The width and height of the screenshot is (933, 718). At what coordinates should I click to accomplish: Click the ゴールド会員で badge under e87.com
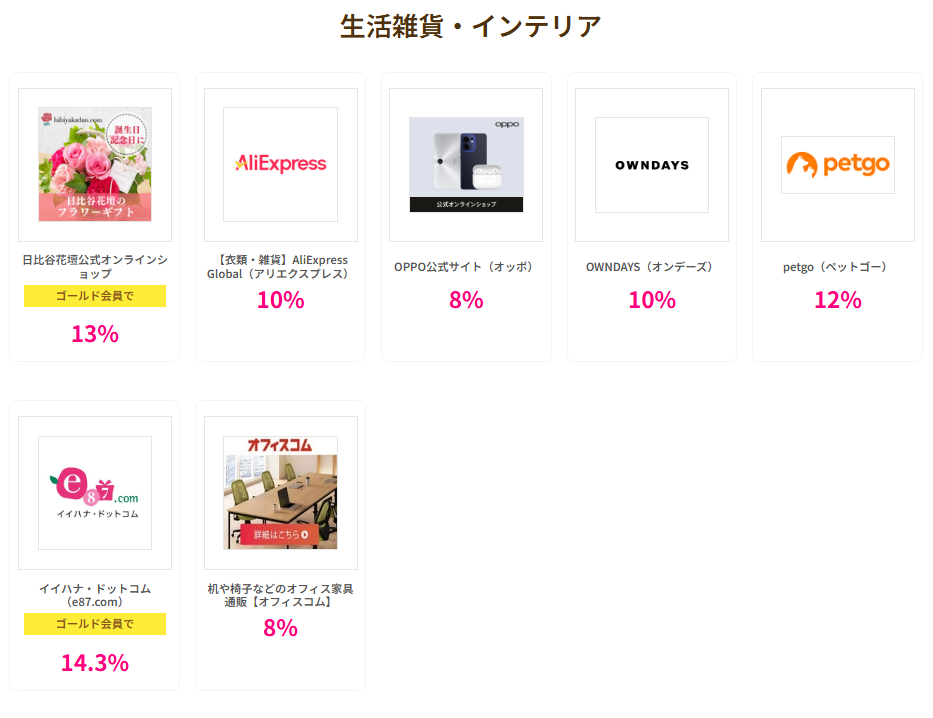coord(95,624)
